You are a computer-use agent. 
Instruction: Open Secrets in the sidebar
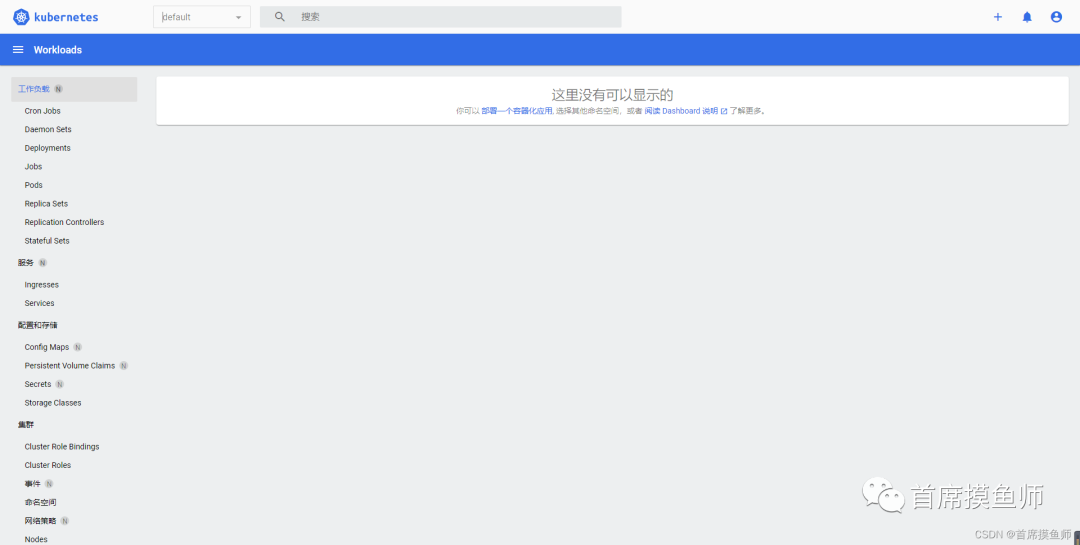coord(38,384)
